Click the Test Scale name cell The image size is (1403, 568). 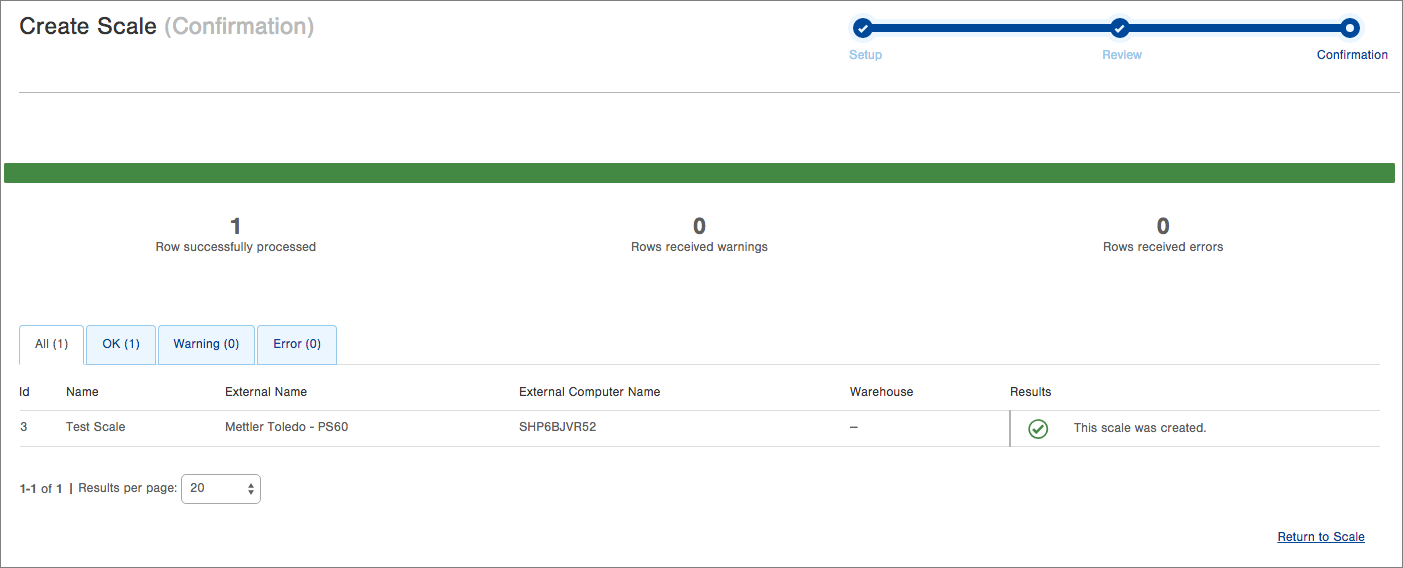(x=95, y=427)
